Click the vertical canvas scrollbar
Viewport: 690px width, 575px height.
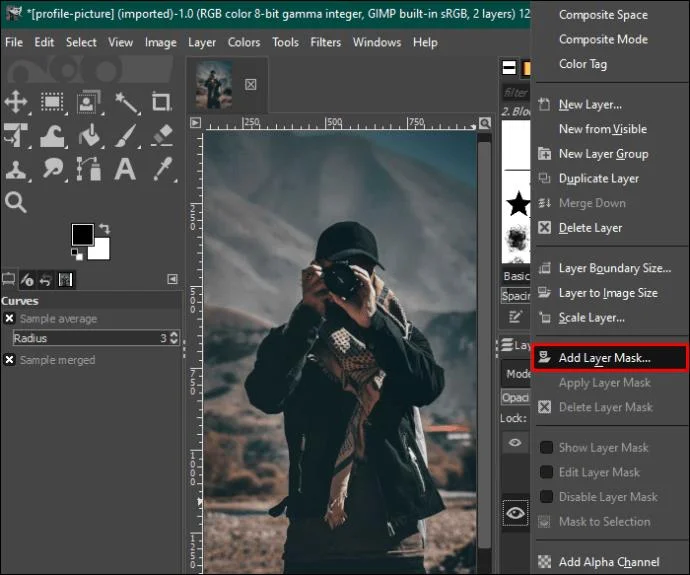[484, 343]
